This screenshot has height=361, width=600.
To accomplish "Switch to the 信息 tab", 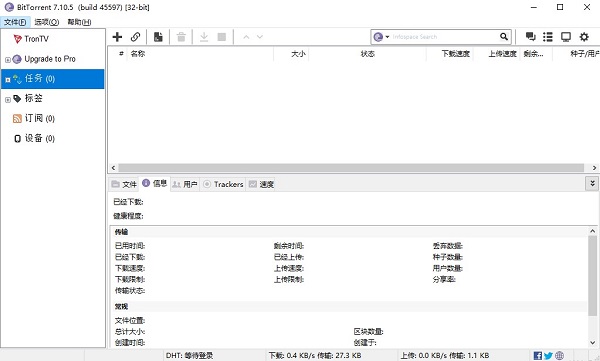I will pyautogui.click(x=155, y=183).
